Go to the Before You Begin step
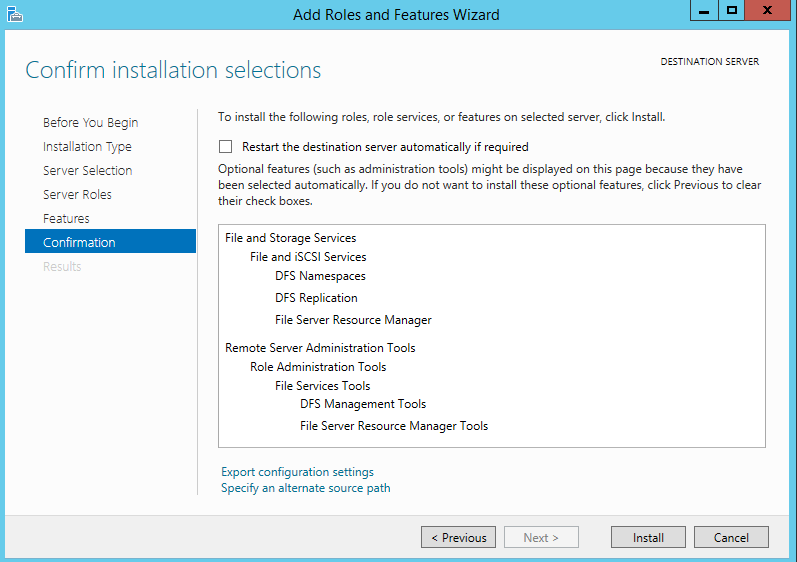This screenshot has height=562, width=797. pos(90,122)
